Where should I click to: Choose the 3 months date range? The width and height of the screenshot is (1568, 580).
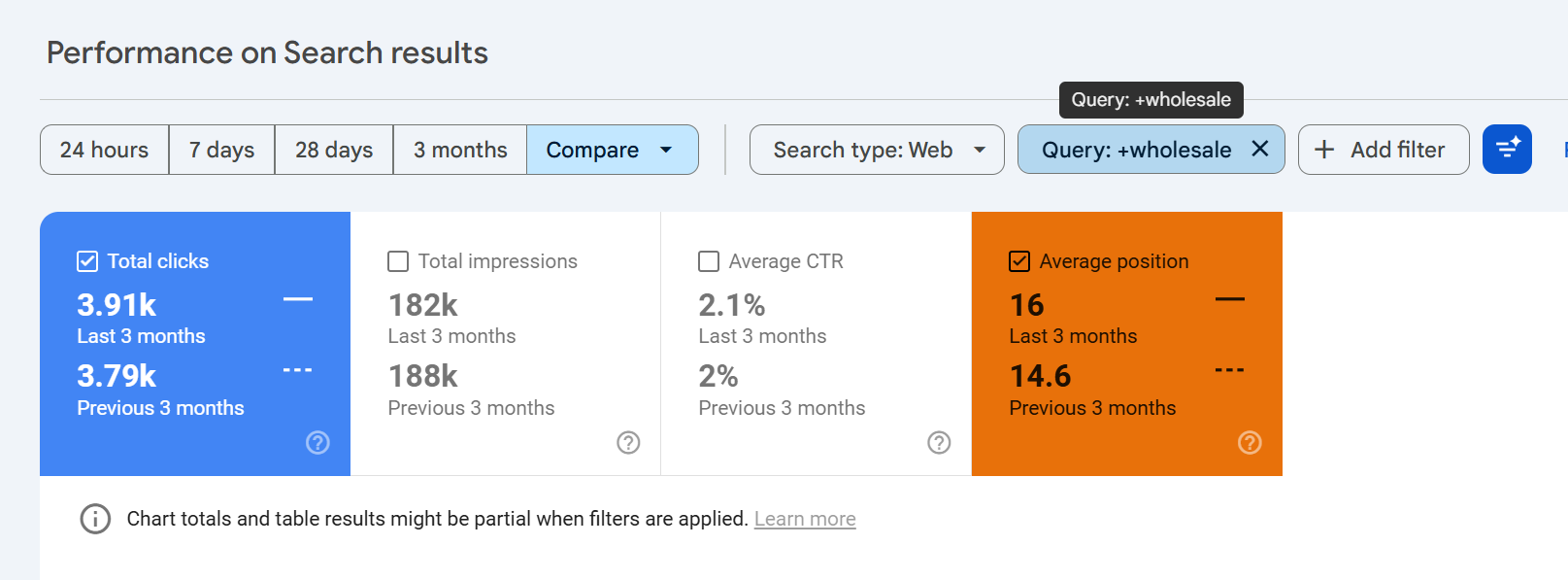tap(460, 150)
